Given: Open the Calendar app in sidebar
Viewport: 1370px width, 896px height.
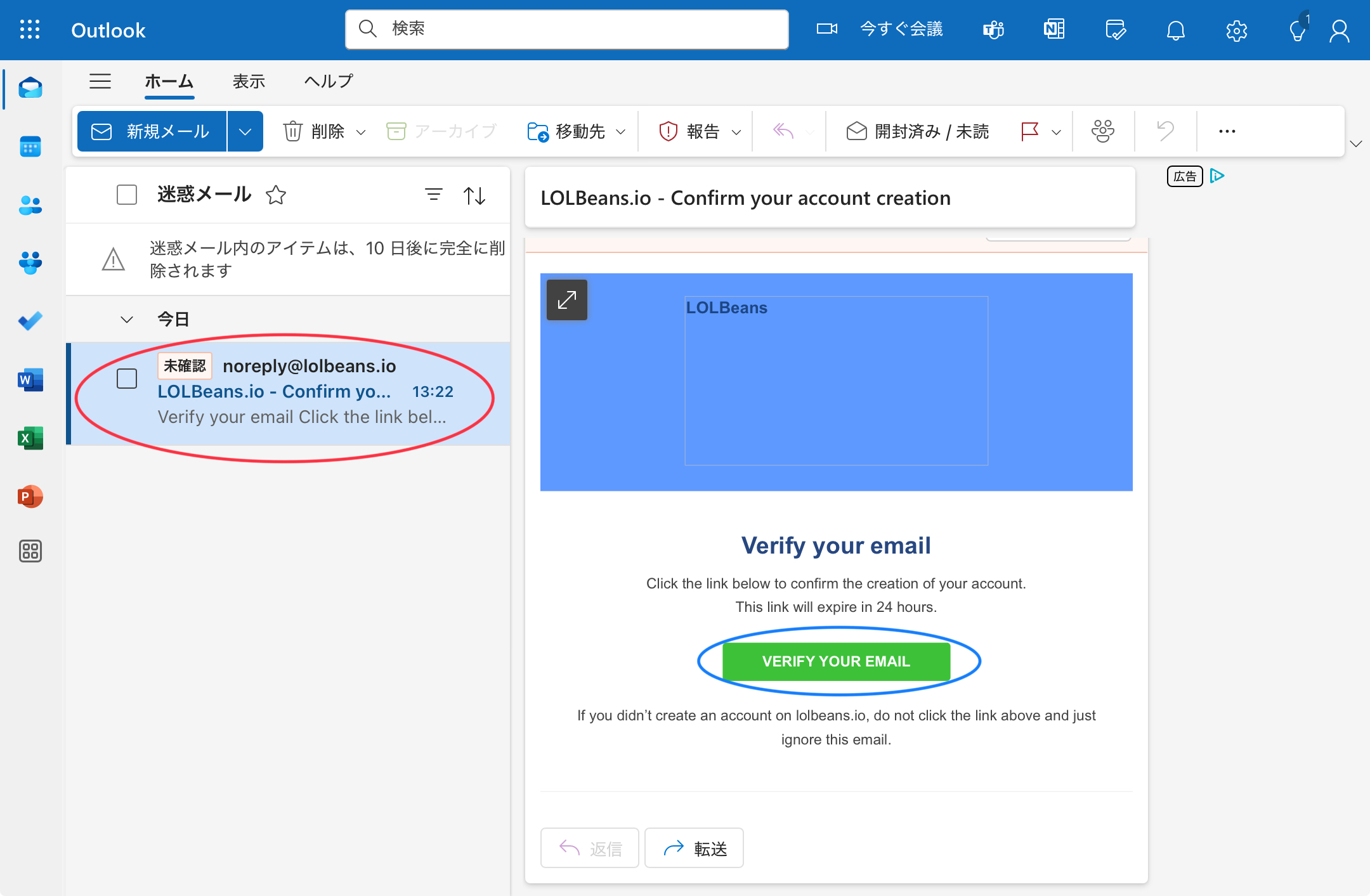Looking at the screenshot, I should (30, 146).
